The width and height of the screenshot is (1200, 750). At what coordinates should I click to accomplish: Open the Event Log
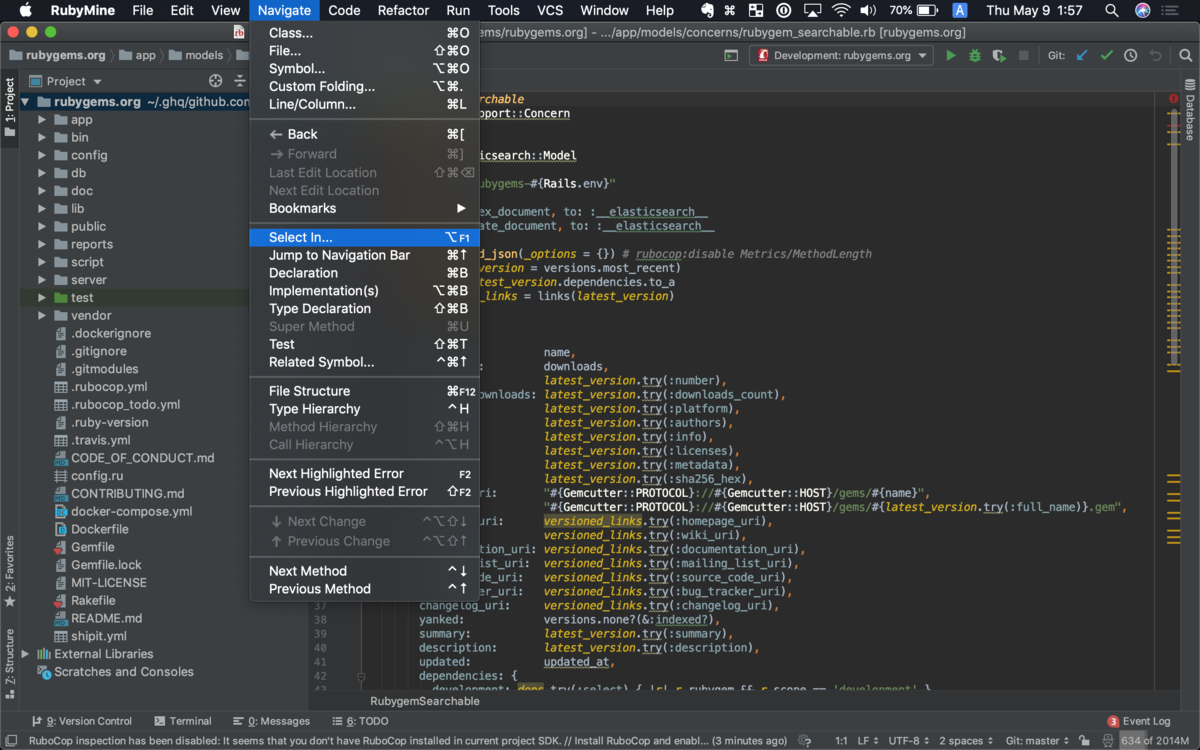click(1138, 721)
